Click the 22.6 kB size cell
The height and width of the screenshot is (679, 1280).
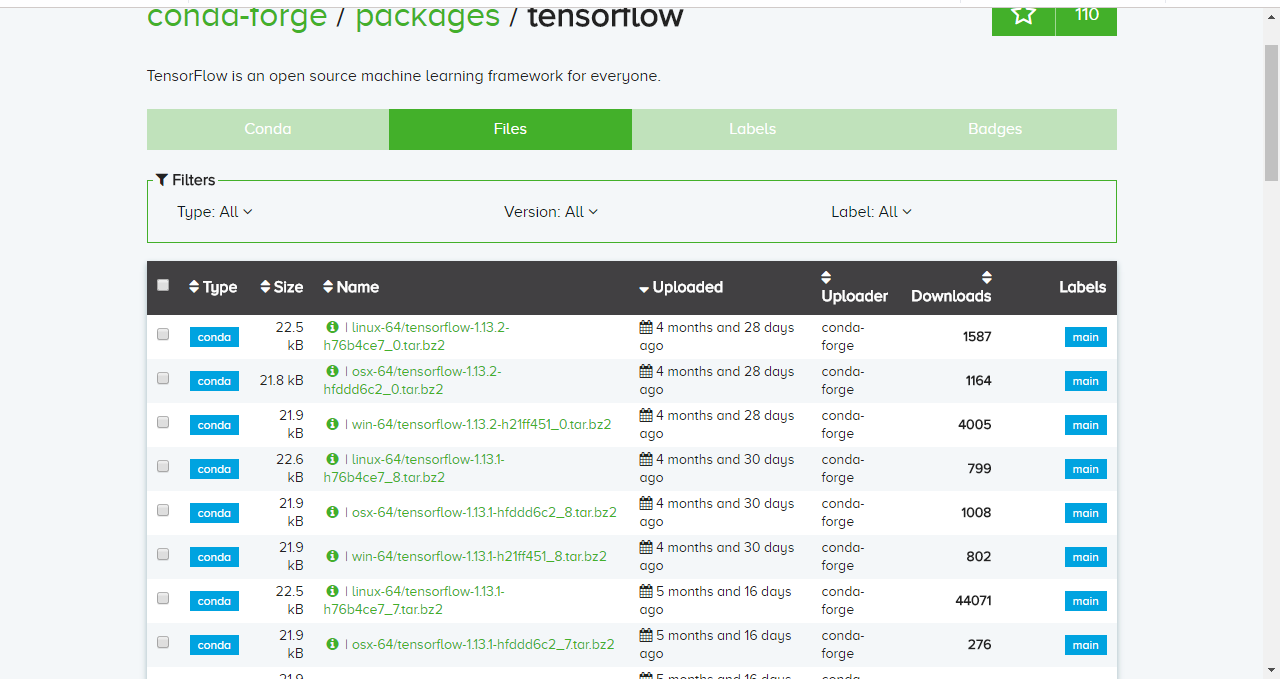290,468
